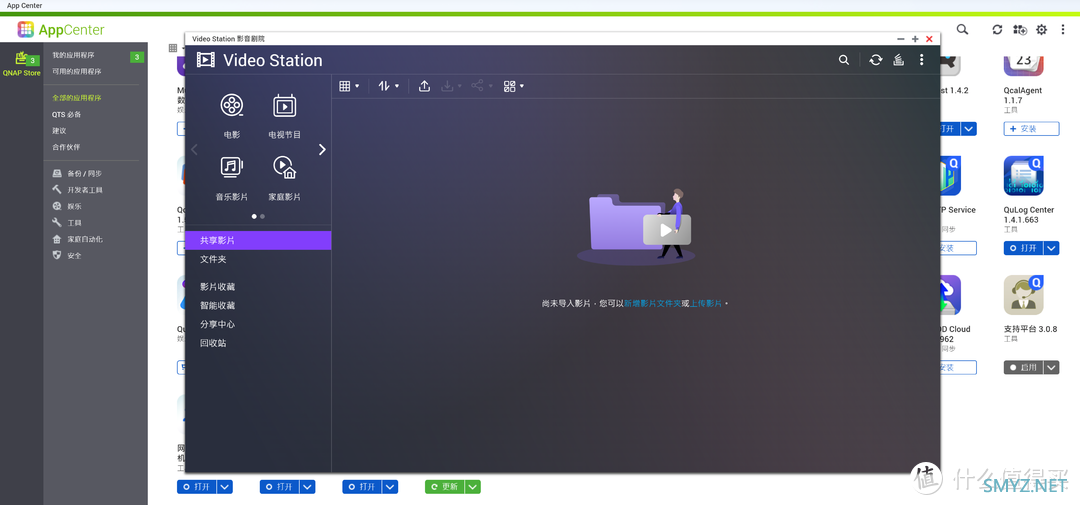Click the 新增影片文件夹 link
This screenshot has width=1080, height=505.
coord(652,303)
